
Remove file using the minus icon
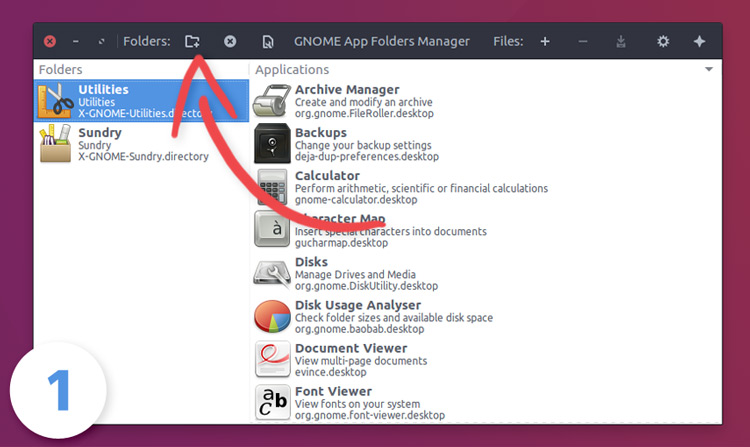[x=583, y=42]
